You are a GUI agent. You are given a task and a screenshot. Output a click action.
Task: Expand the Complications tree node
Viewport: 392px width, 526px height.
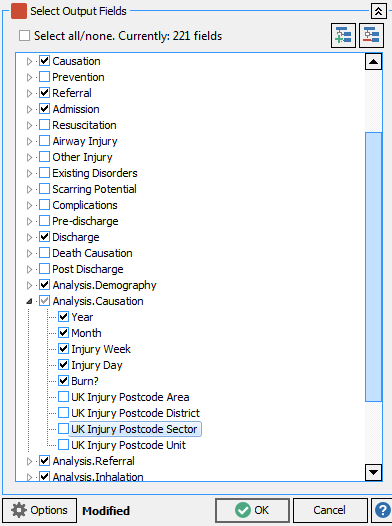[29, 205]
